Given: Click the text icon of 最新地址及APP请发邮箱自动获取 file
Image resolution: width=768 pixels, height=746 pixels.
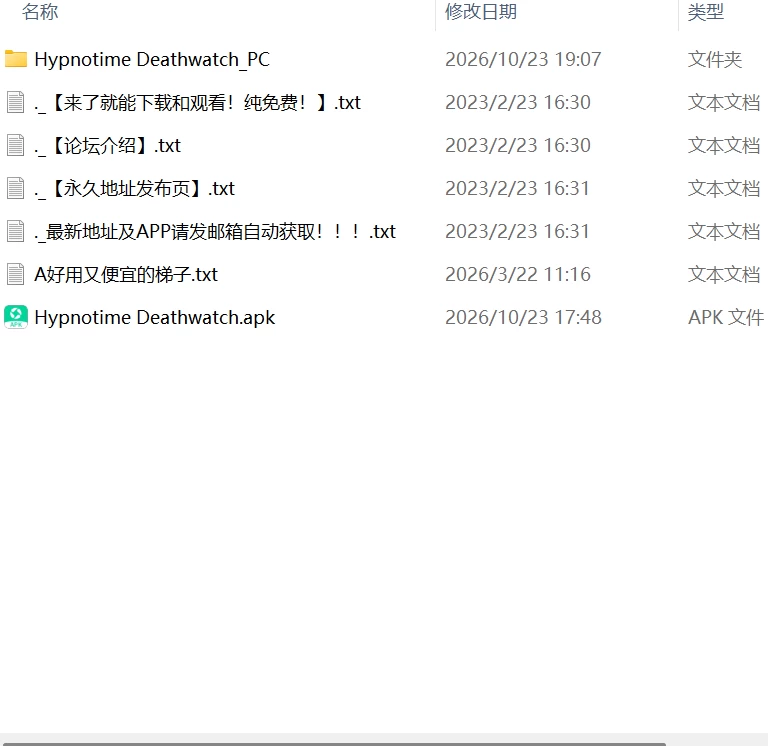Looking at the screenshot, I should [16, 231].
